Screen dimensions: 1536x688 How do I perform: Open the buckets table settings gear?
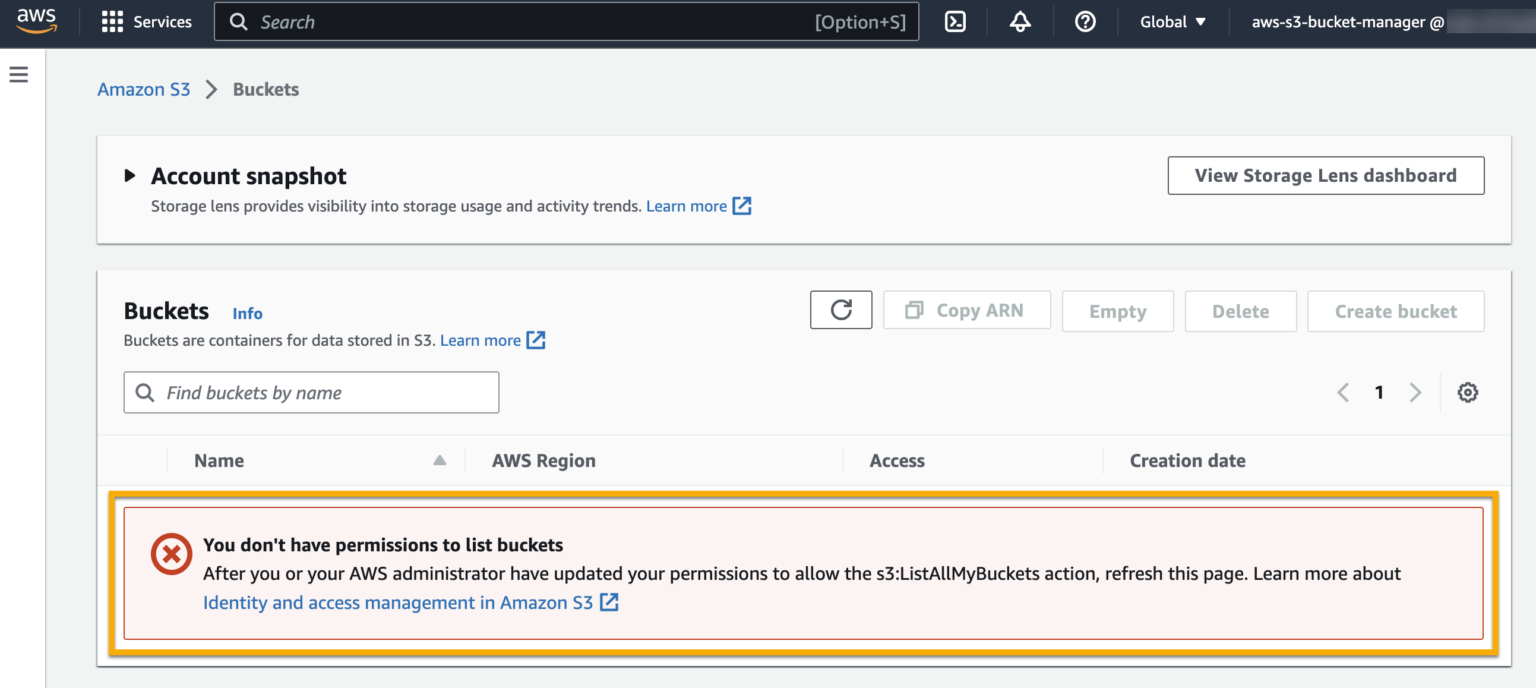[x=1467, y=392]
